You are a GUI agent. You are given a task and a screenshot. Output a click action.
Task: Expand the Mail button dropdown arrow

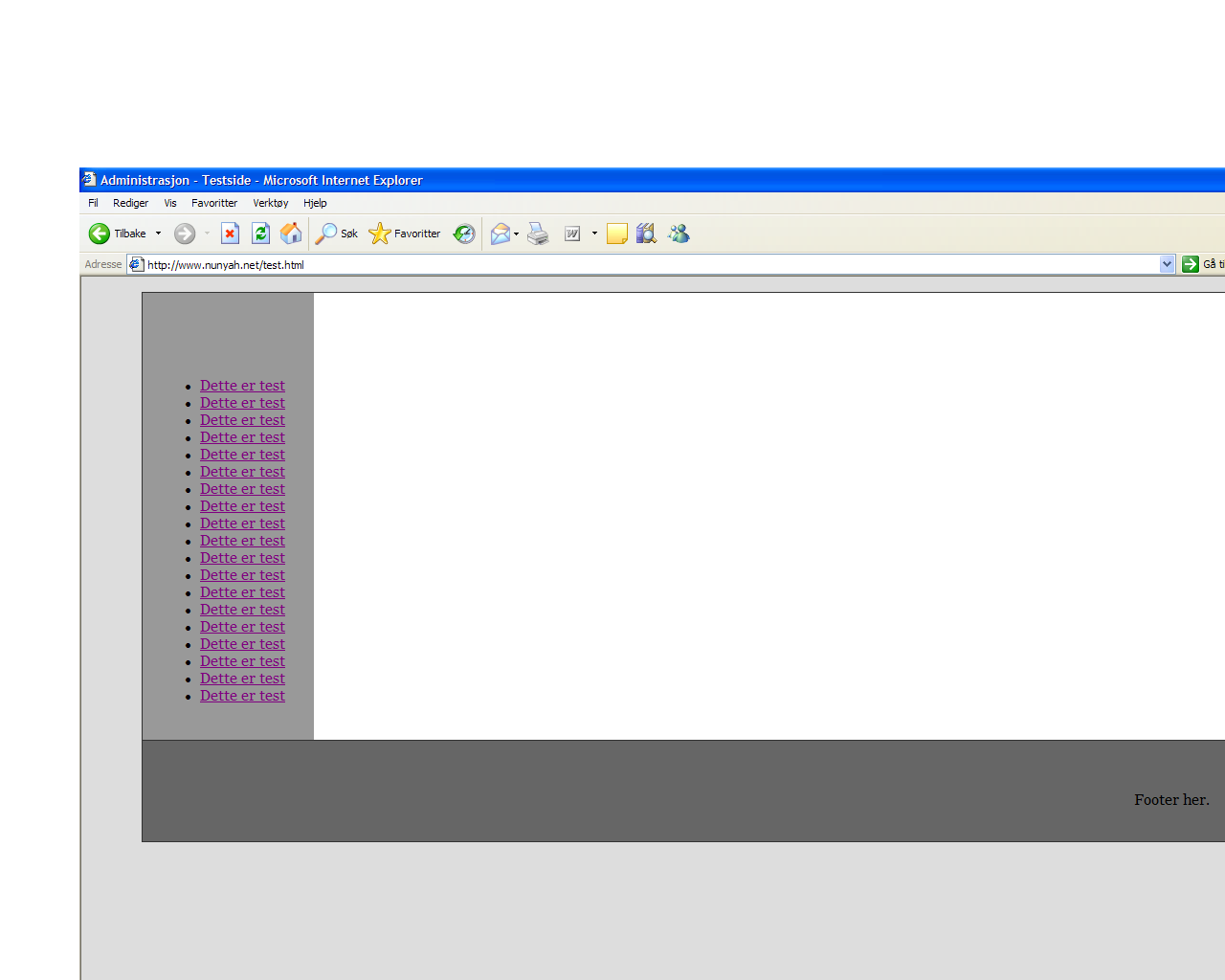pyautogui.click(x=517, y=234)
